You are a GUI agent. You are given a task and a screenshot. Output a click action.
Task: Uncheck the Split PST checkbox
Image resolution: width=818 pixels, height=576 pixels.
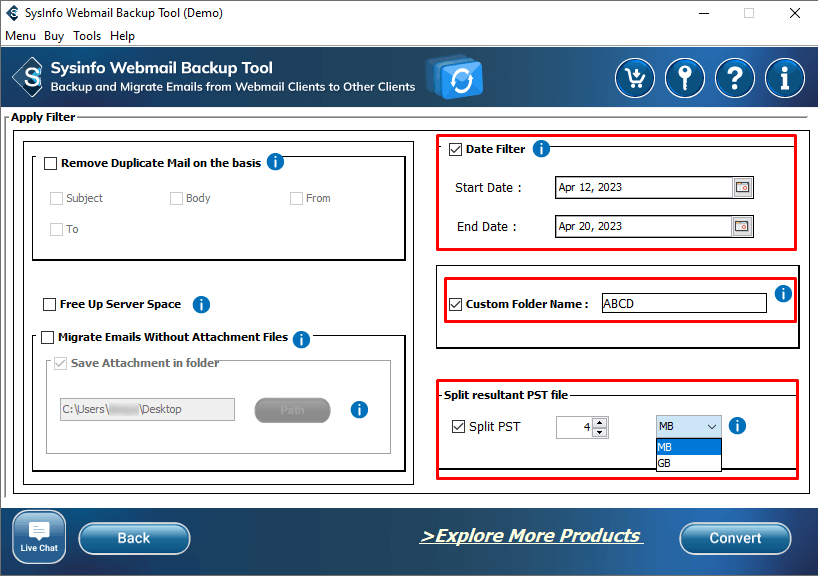click(459, 427)
